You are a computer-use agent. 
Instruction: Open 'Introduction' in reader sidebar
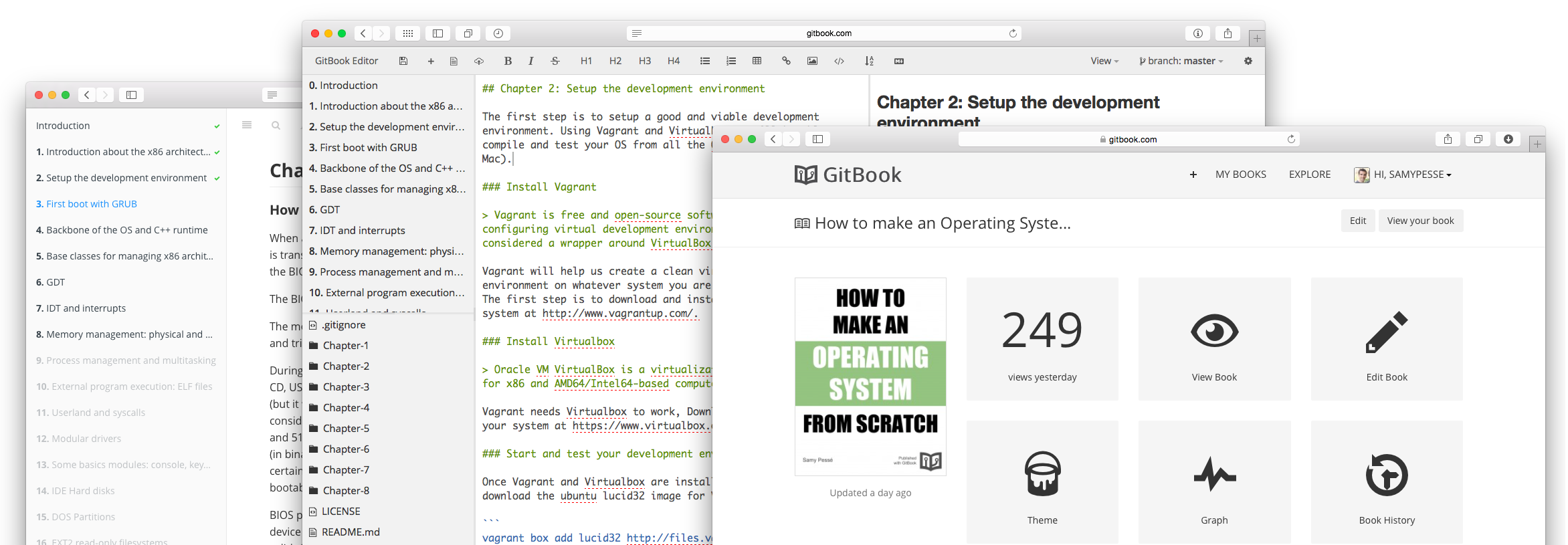(63, 126)
